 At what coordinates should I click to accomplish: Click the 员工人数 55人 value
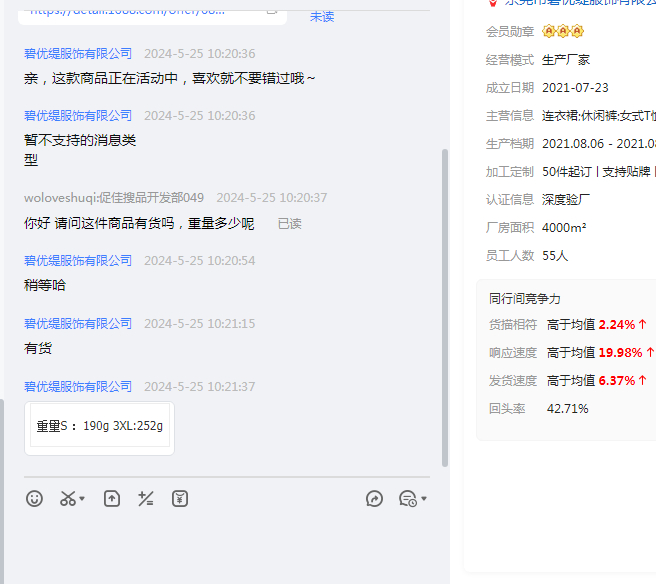click(555, 256)
